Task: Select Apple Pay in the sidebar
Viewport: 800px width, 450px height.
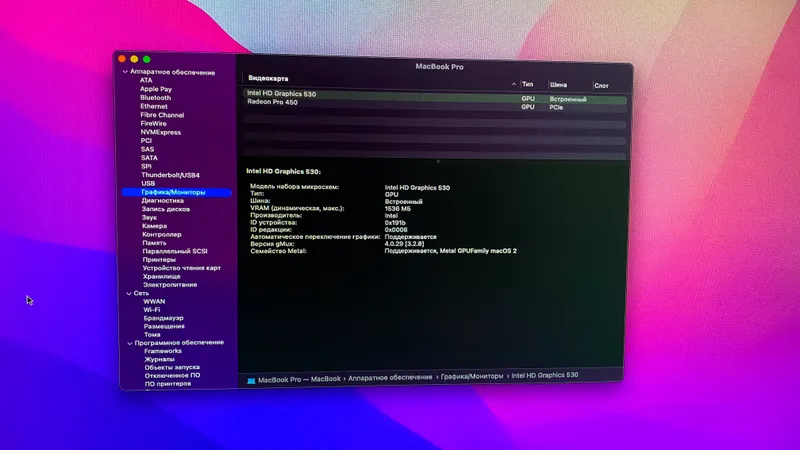Action: [x=156, y=89]
